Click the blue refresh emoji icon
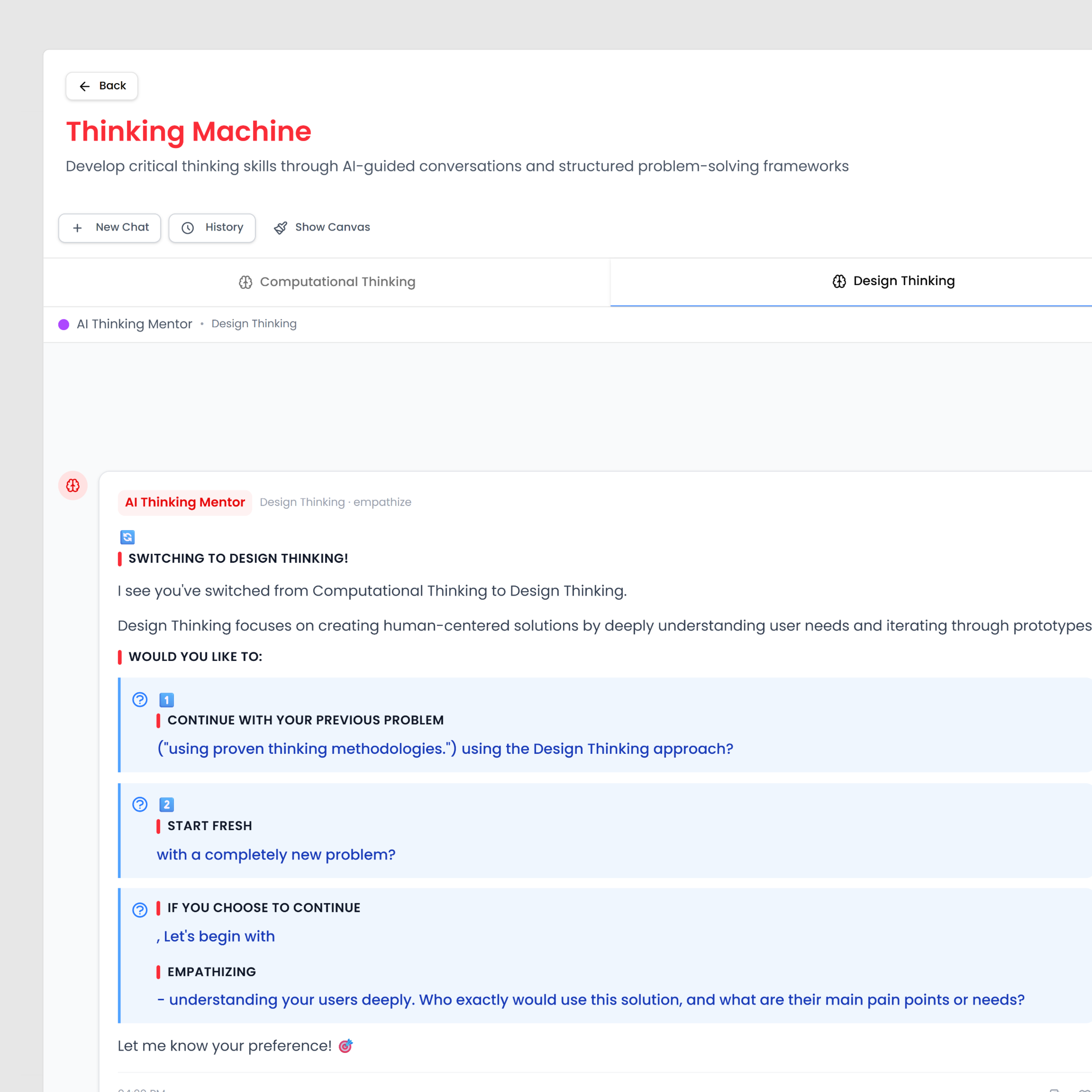Viewport: 1092px width, 1092px height. (127, 537)
